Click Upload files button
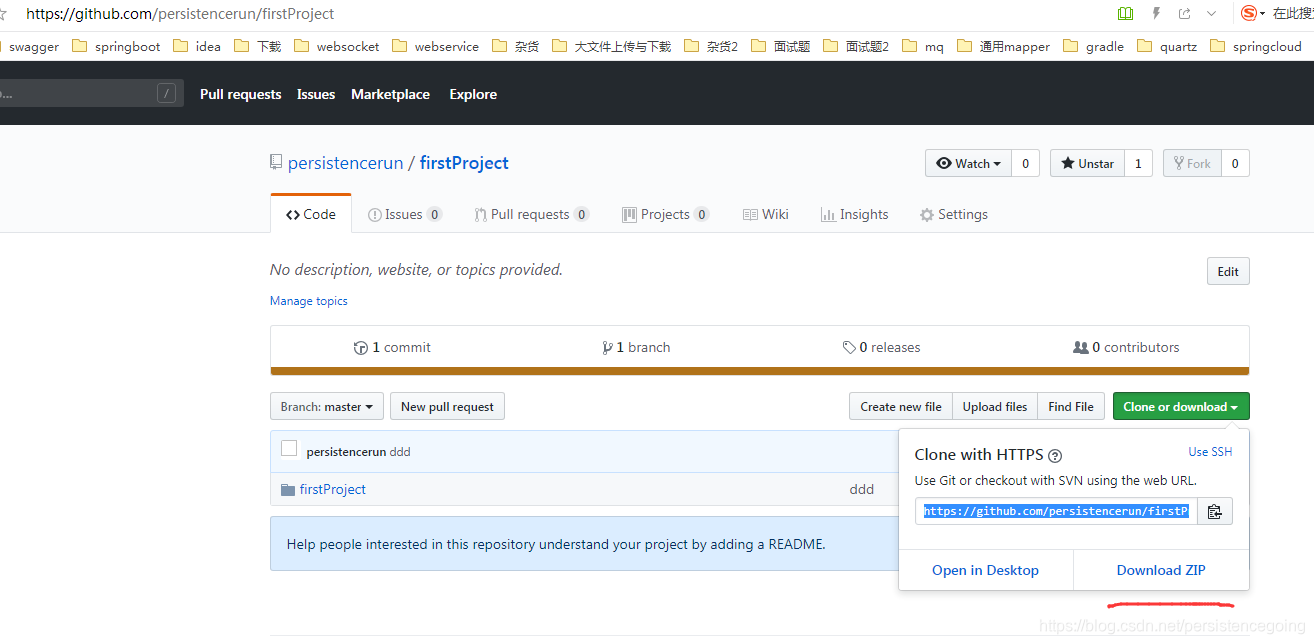This screenshot has width=1314, height=644. click(995, 406)
